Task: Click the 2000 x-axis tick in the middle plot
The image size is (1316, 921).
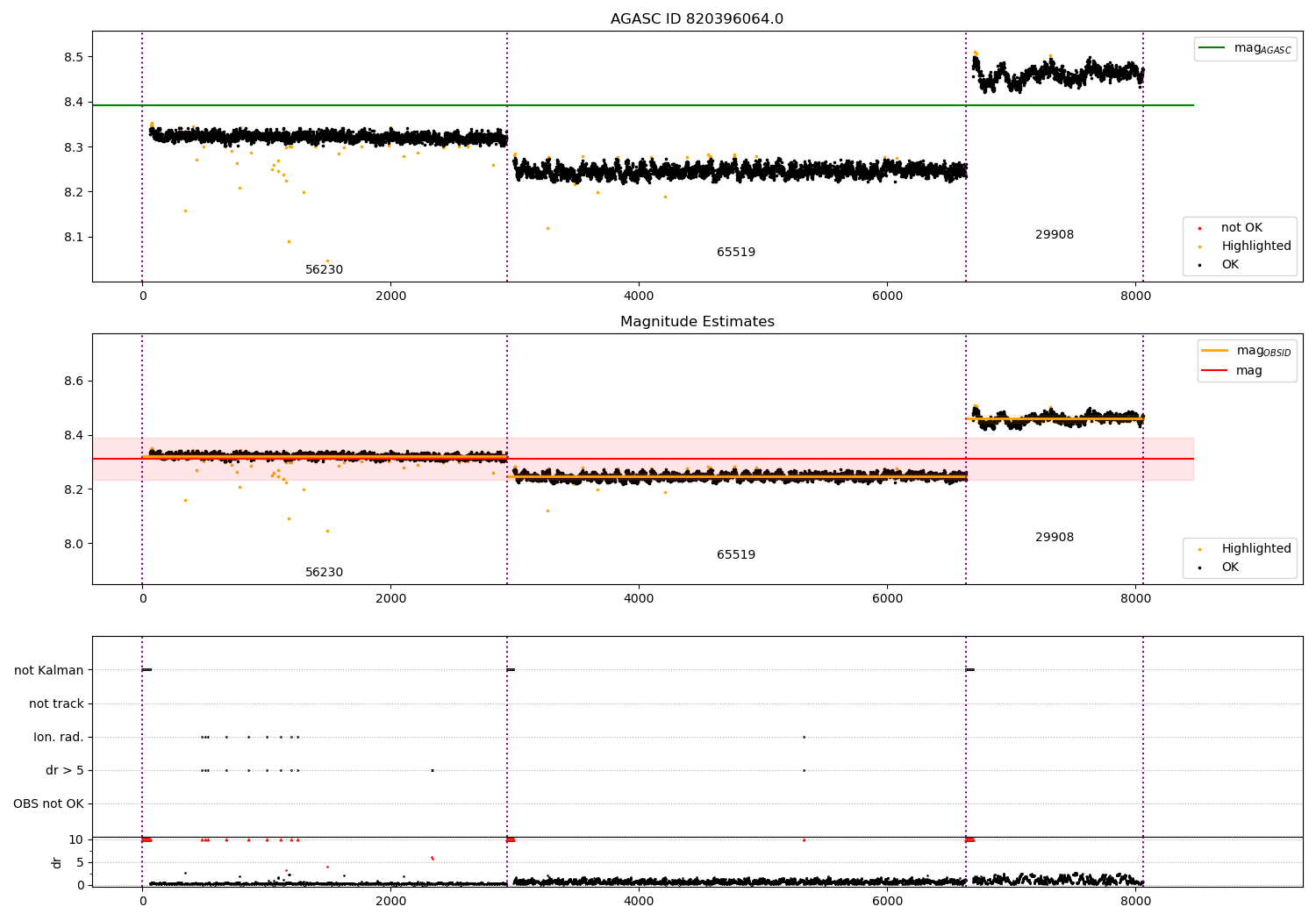Action: pos(390,599)
